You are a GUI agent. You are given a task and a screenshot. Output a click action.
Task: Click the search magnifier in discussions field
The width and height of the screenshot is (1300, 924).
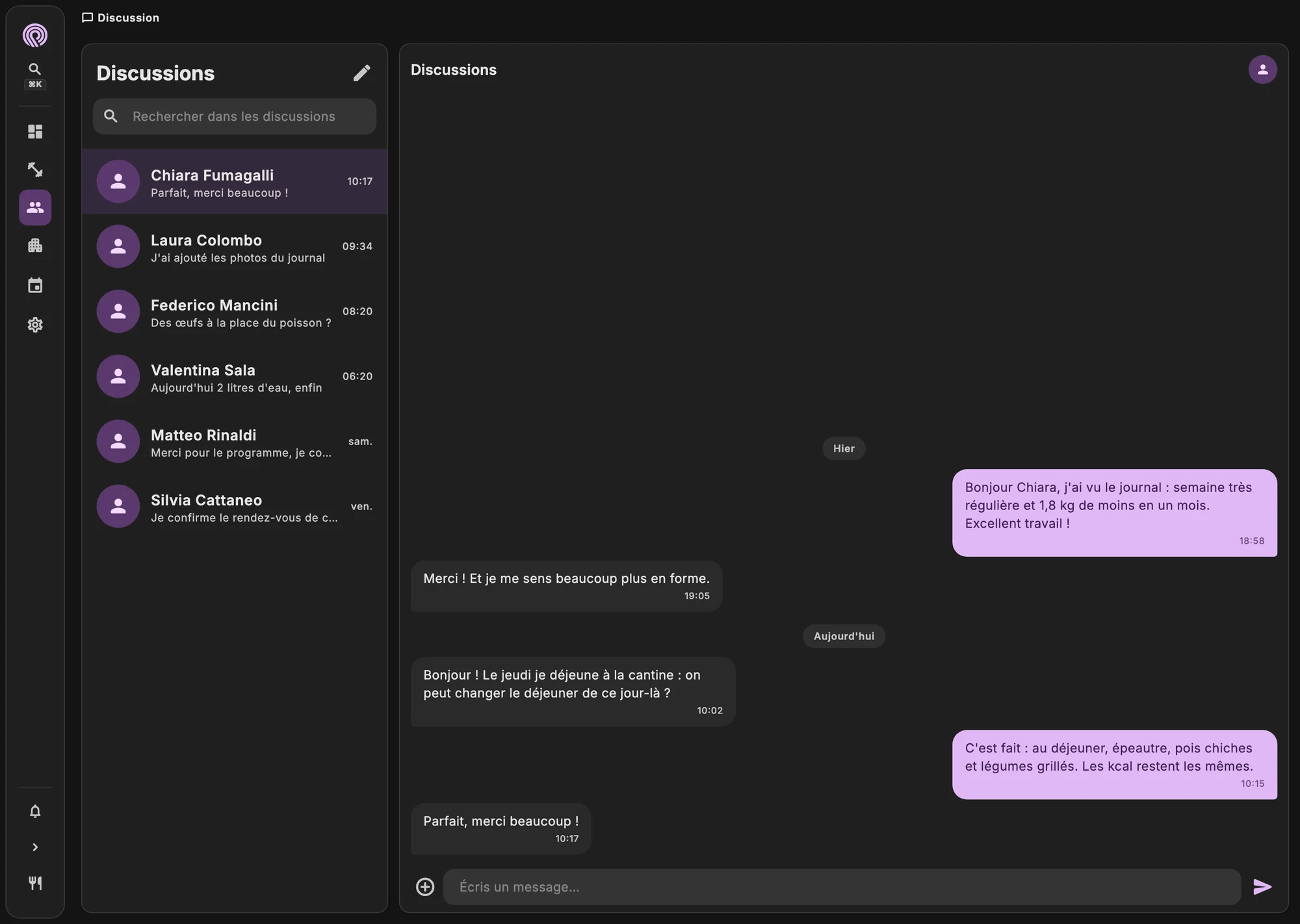(x=111, y=116)
